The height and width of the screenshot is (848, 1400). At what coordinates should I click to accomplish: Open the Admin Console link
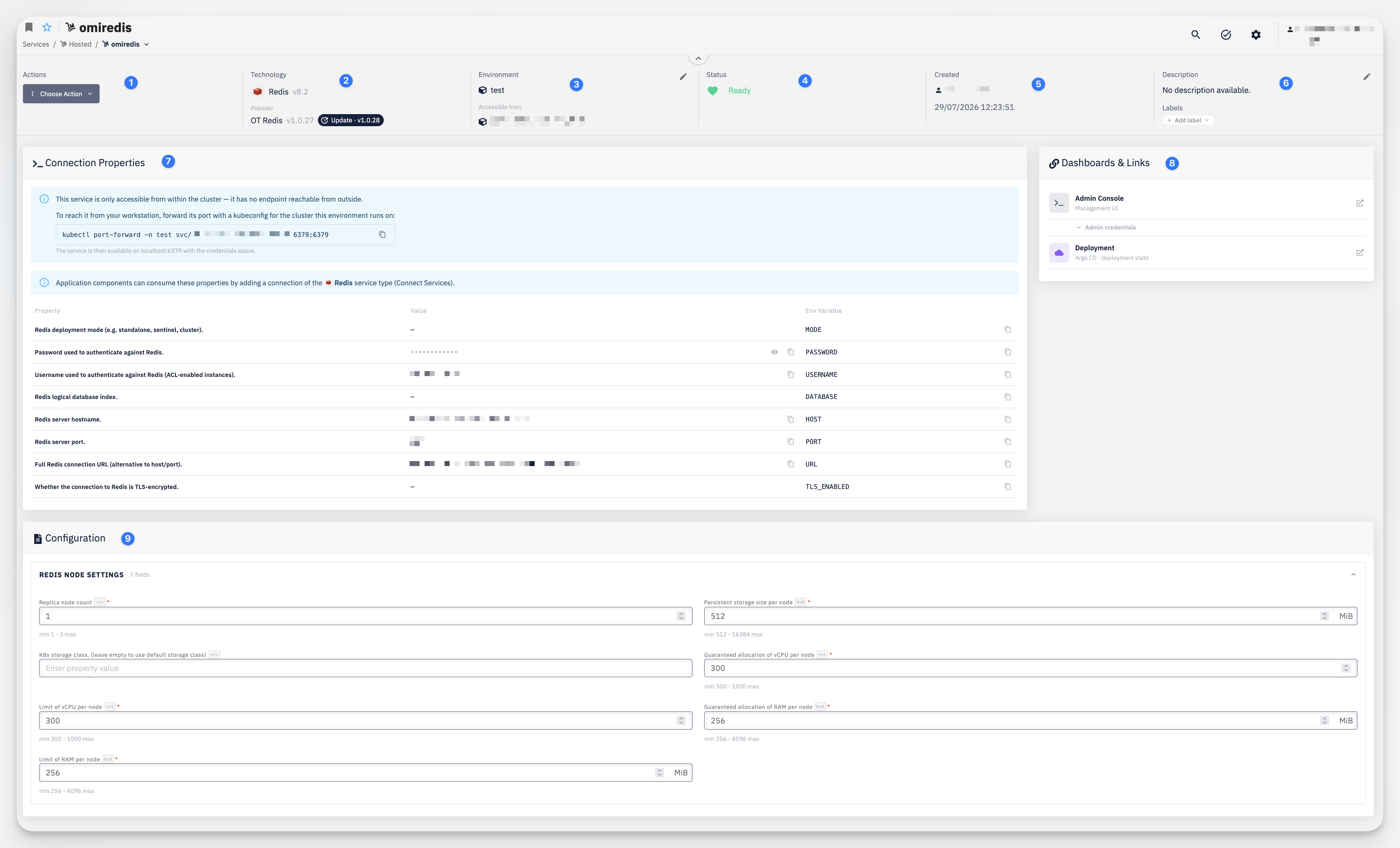(1099, 198)
